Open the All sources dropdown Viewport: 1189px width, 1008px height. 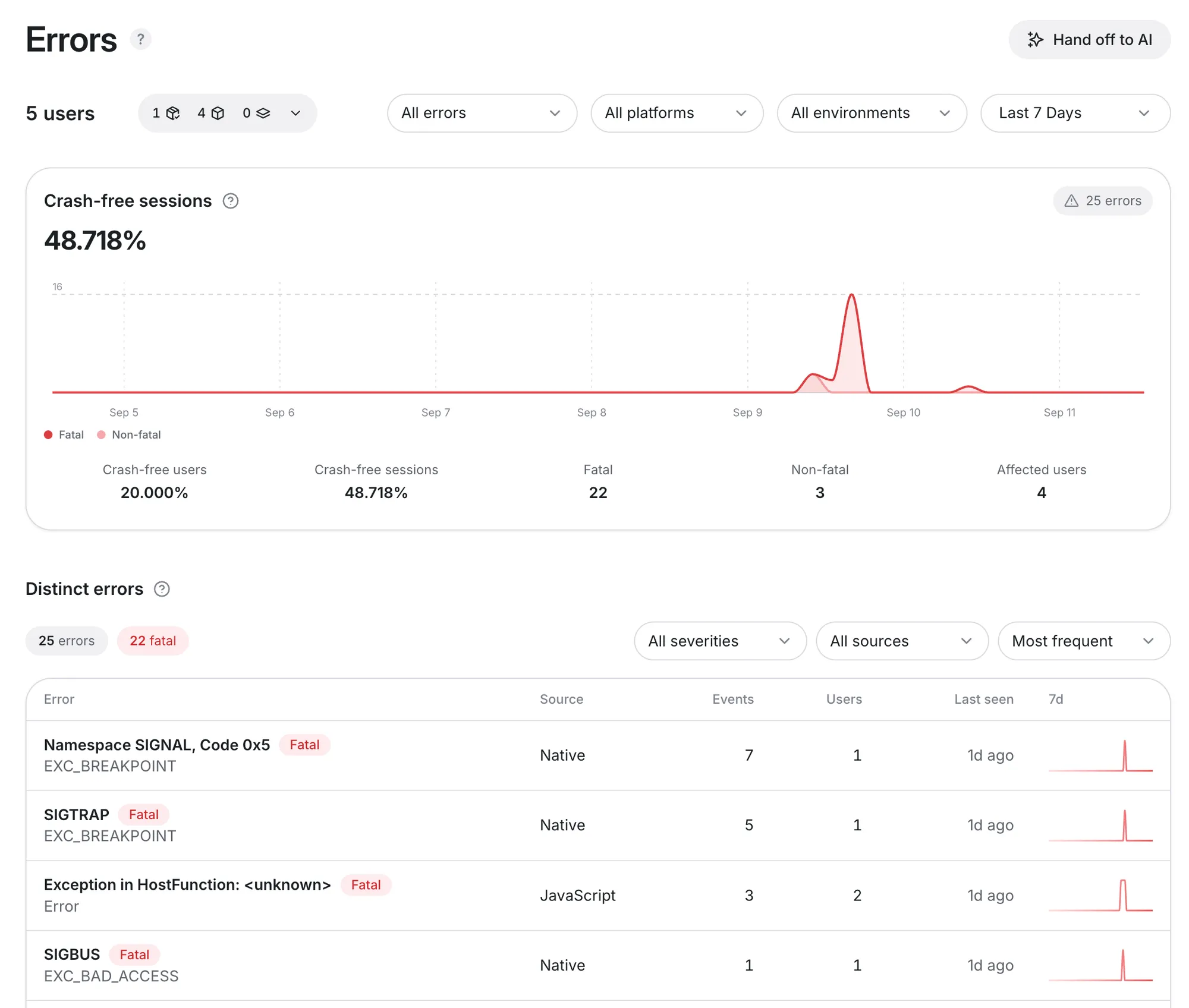902,641
